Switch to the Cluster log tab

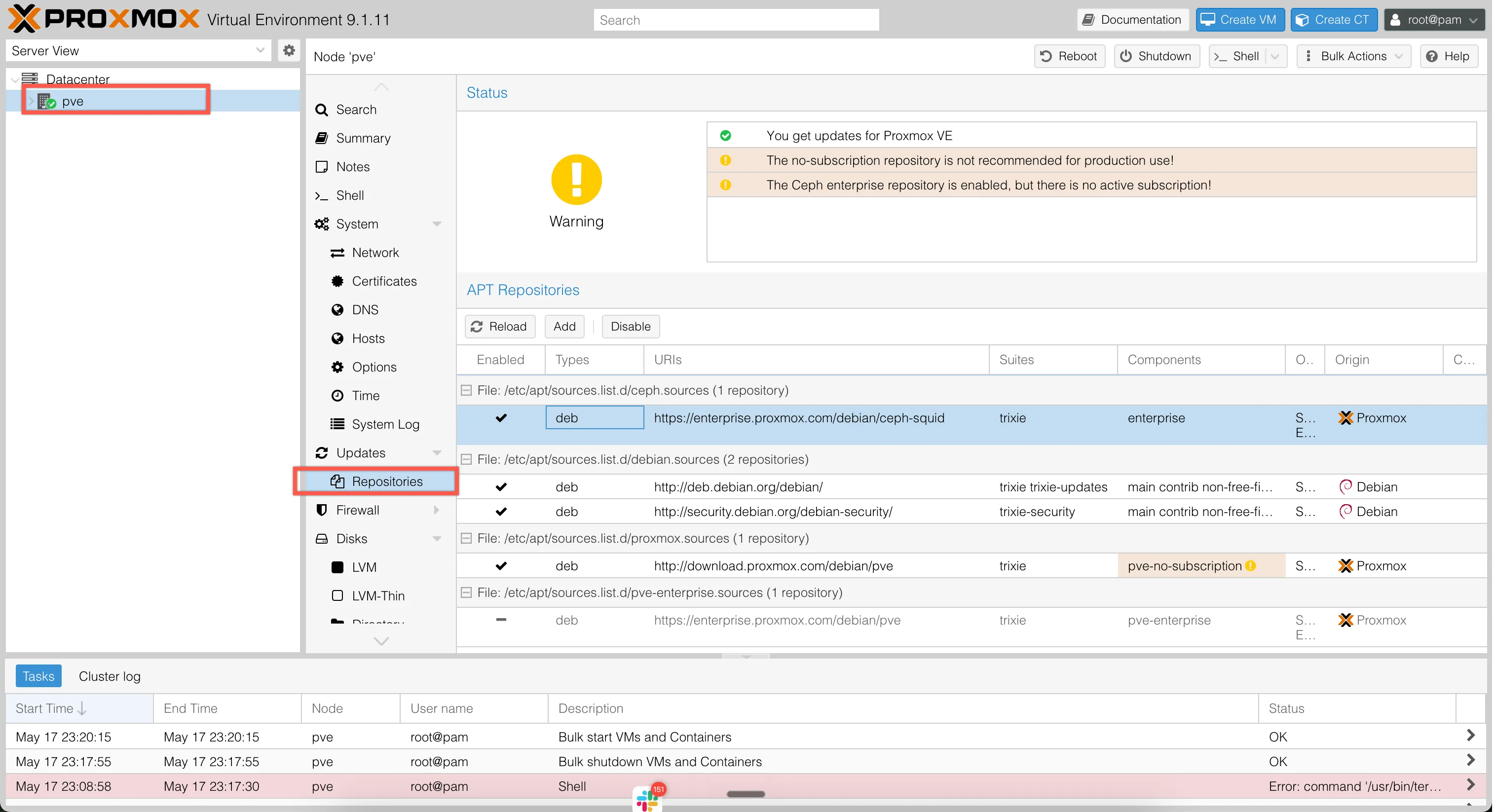tap(110, 676)
